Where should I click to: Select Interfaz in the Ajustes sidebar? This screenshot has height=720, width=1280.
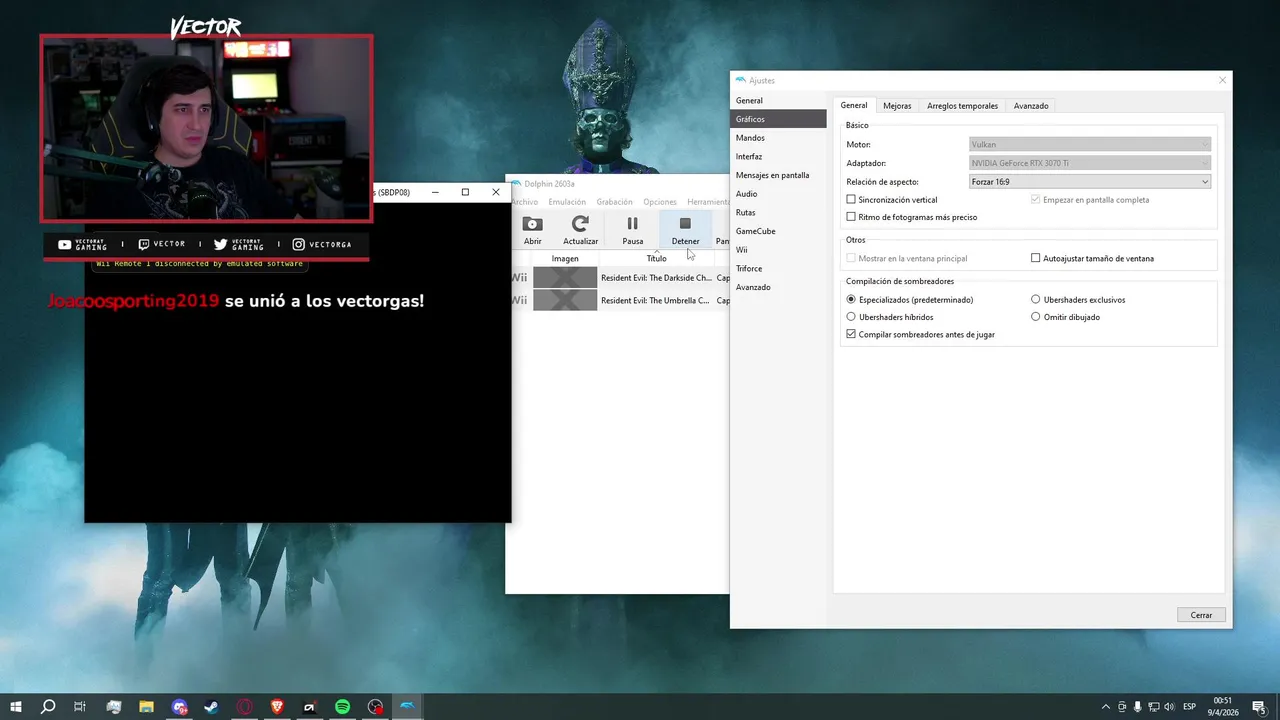pyautogui.click(x=779, y=156)
